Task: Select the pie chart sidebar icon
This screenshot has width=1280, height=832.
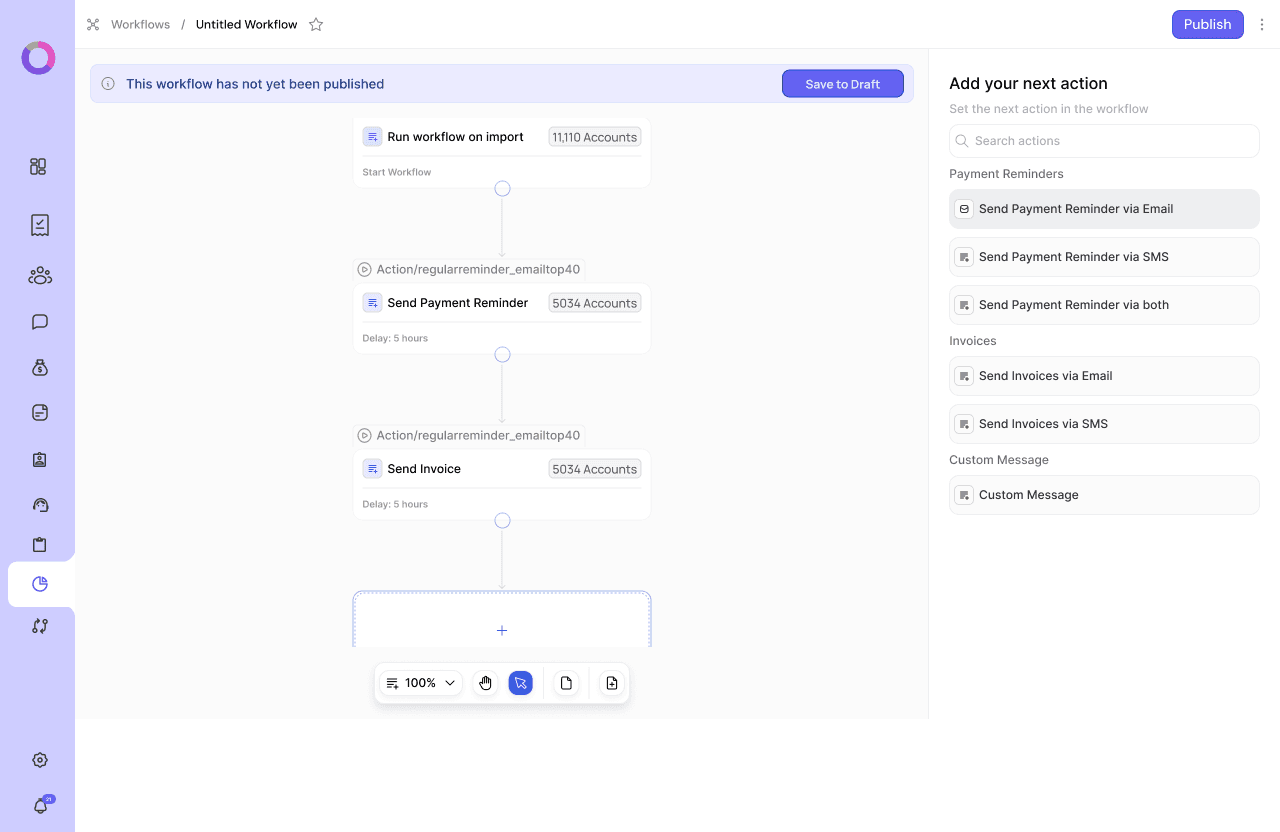Action: coord(40,584)
